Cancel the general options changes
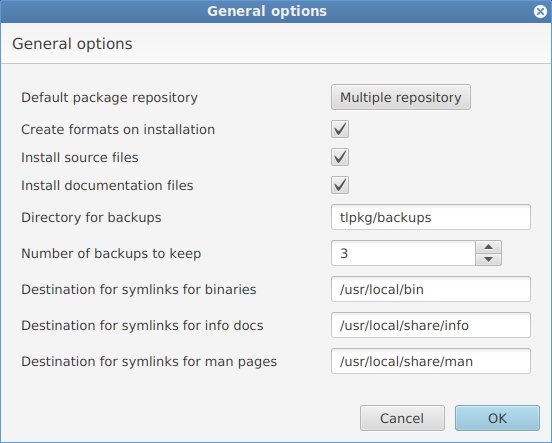 click(402, 418)
